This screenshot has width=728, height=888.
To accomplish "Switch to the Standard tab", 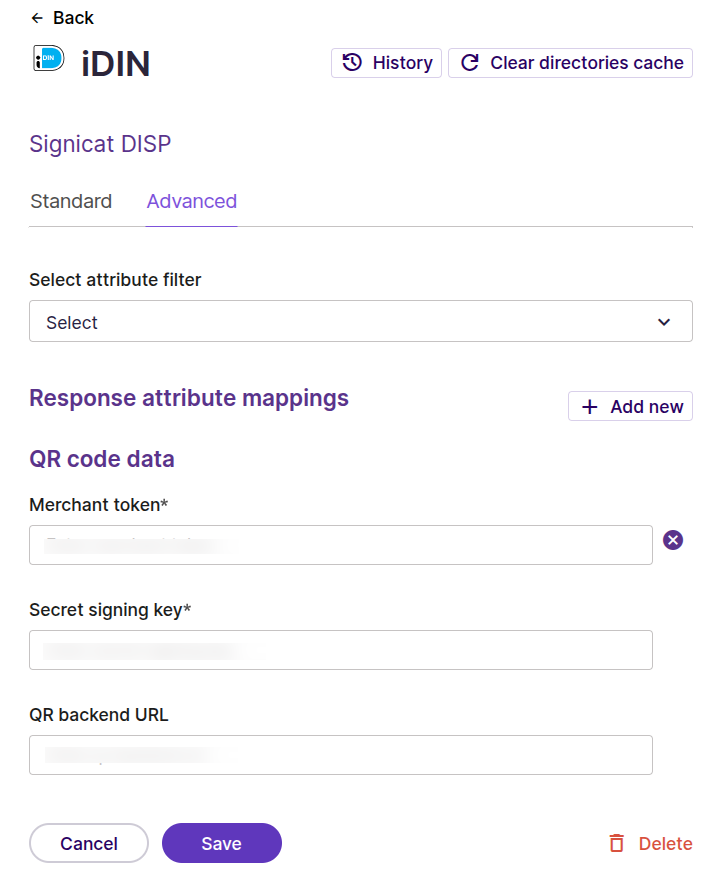I will [70, 201].
